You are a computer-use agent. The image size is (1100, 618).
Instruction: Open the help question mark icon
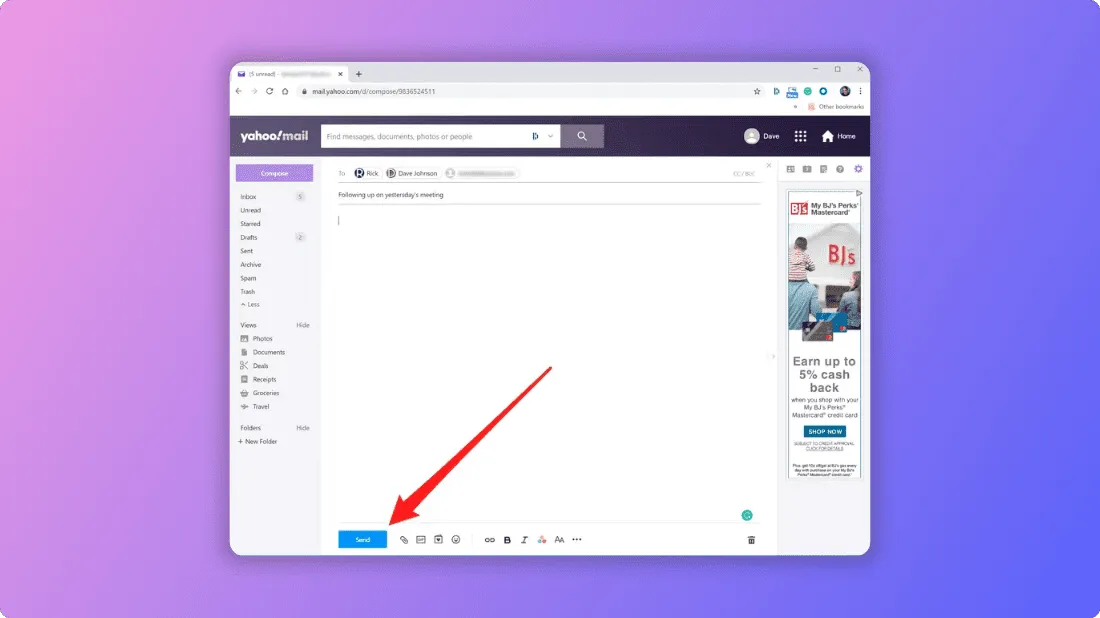click(x=840, y=169)
